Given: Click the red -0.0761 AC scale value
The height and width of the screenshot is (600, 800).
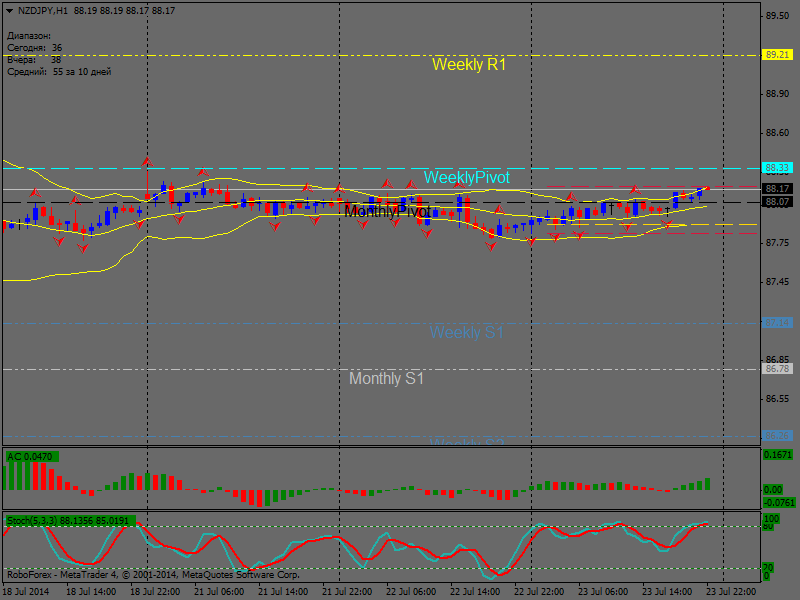Looking at the screenshot, I should [778, 503].
